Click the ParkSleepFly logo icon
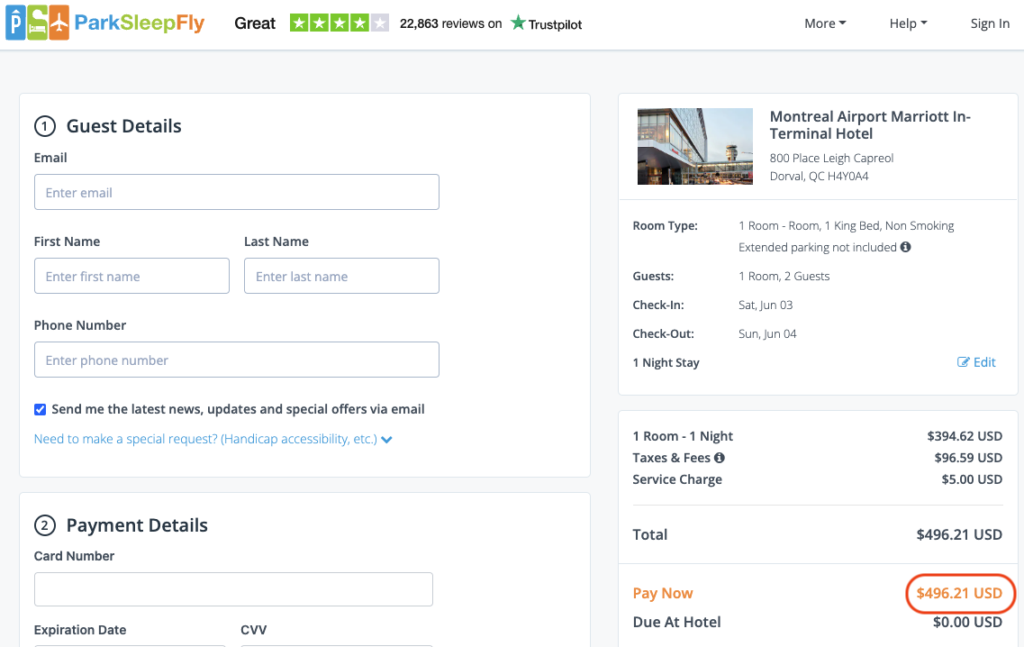 tap(38, 23)
